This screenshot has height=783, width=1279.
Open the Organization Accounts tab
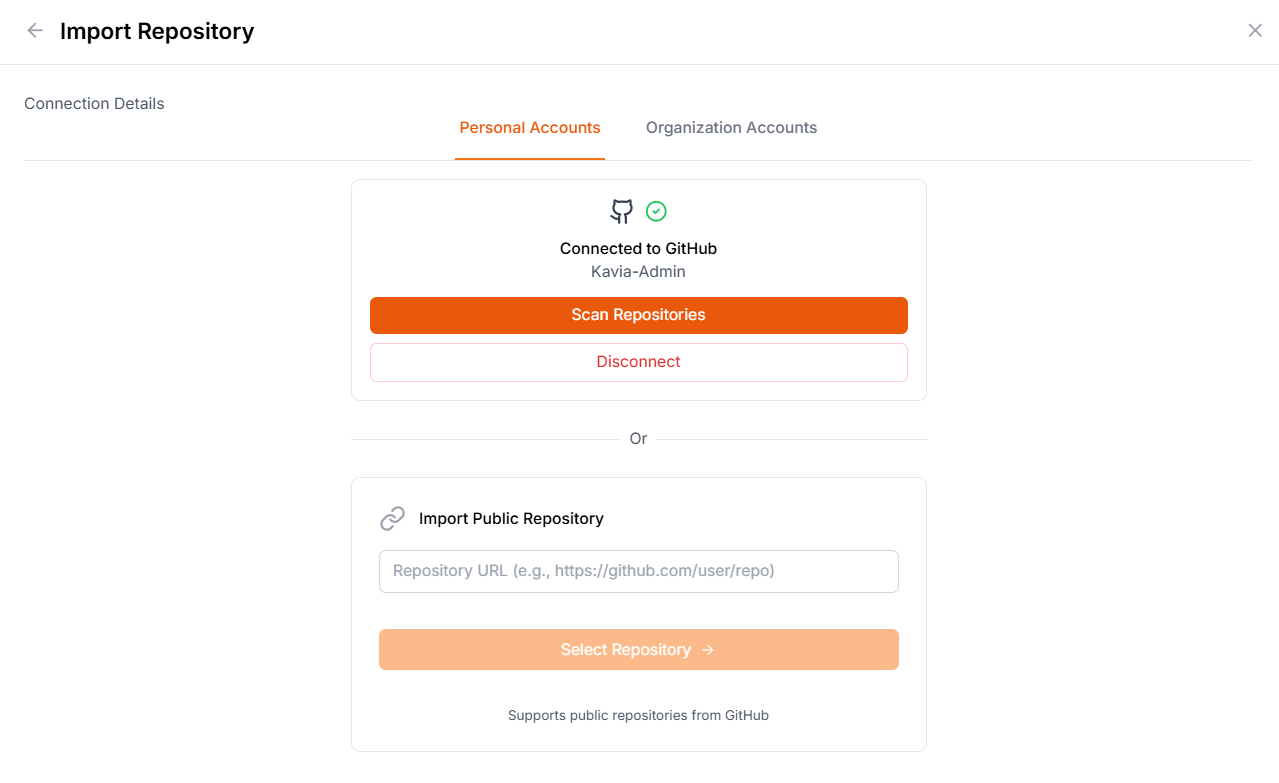[x=731, y=128]
